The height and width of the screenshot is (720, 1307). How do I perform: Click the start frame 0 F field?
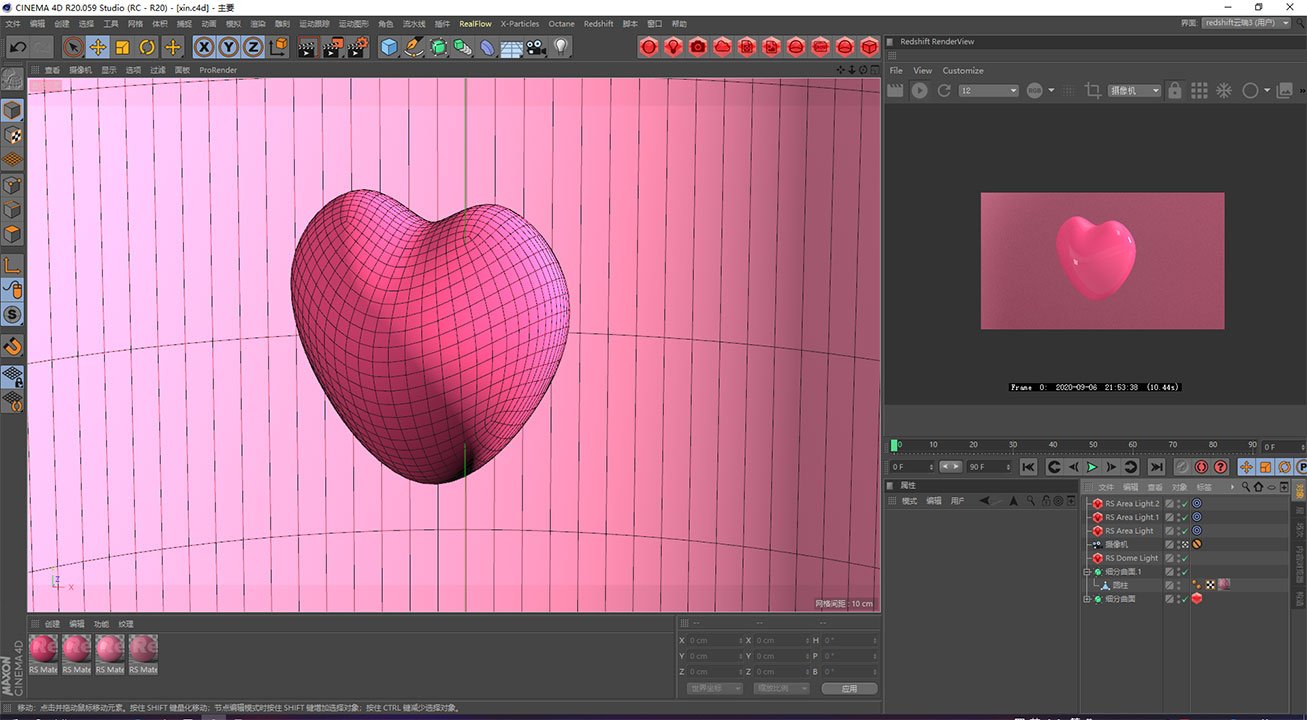point(912,467)
